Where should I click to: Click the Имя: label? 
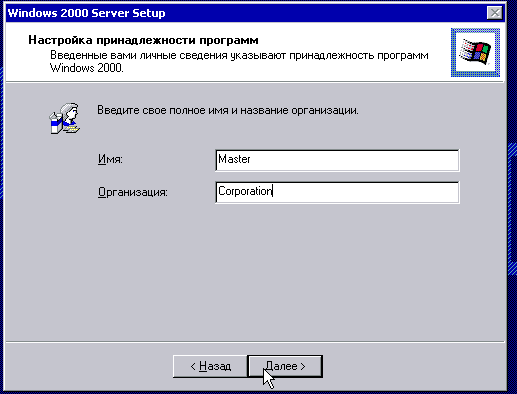point(110,159)
